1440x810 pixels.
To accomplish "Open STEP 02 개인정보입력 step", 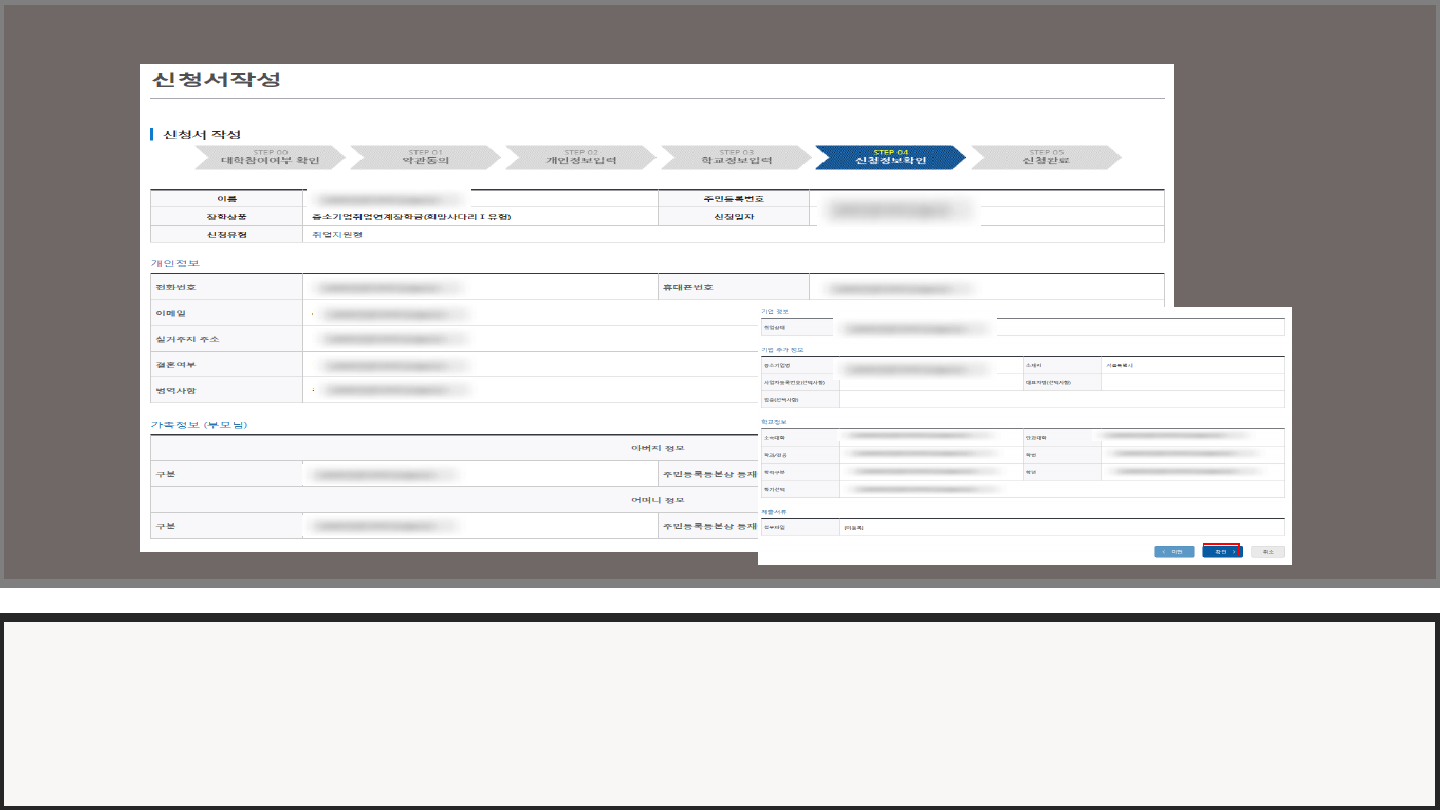I will 580,158.
